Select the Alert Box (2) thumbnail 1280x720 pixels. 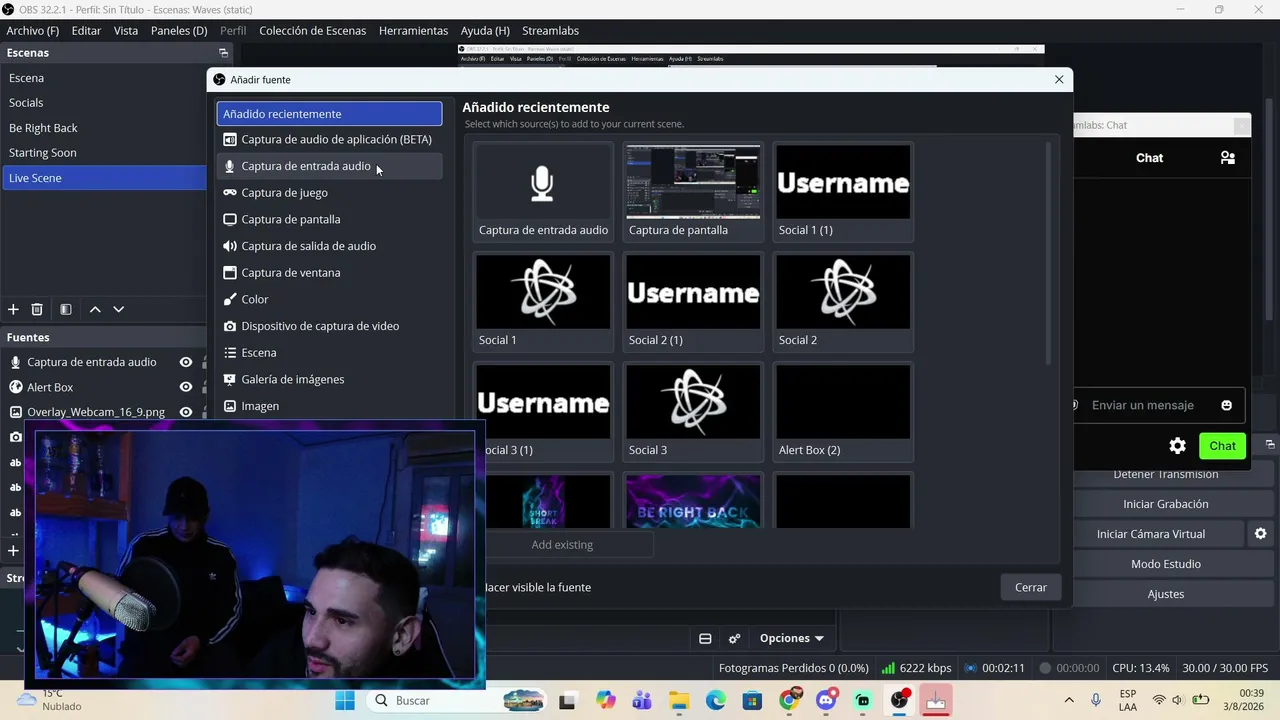[843, 411]
